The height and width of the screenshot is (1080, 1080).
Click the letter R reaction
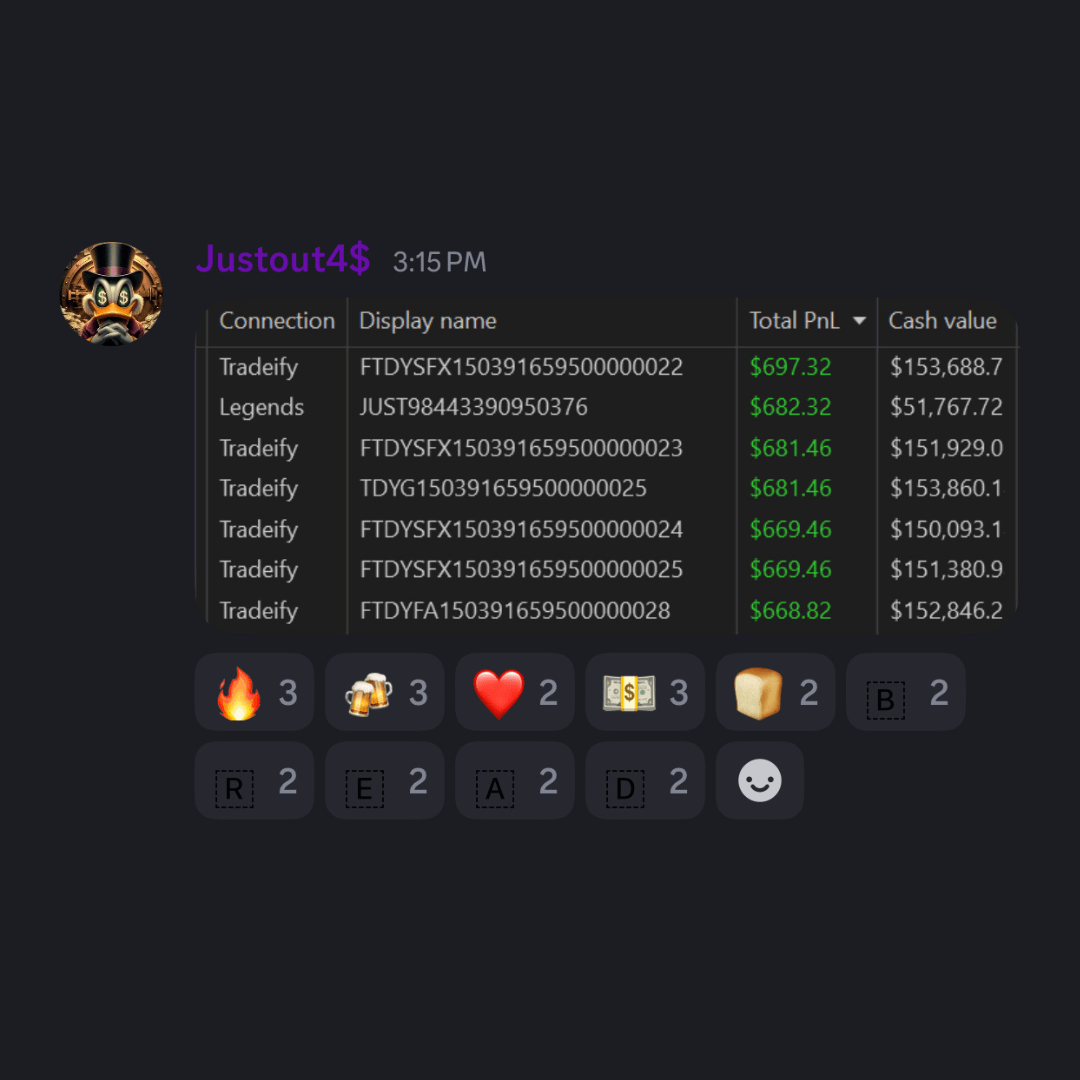(254, 780)
